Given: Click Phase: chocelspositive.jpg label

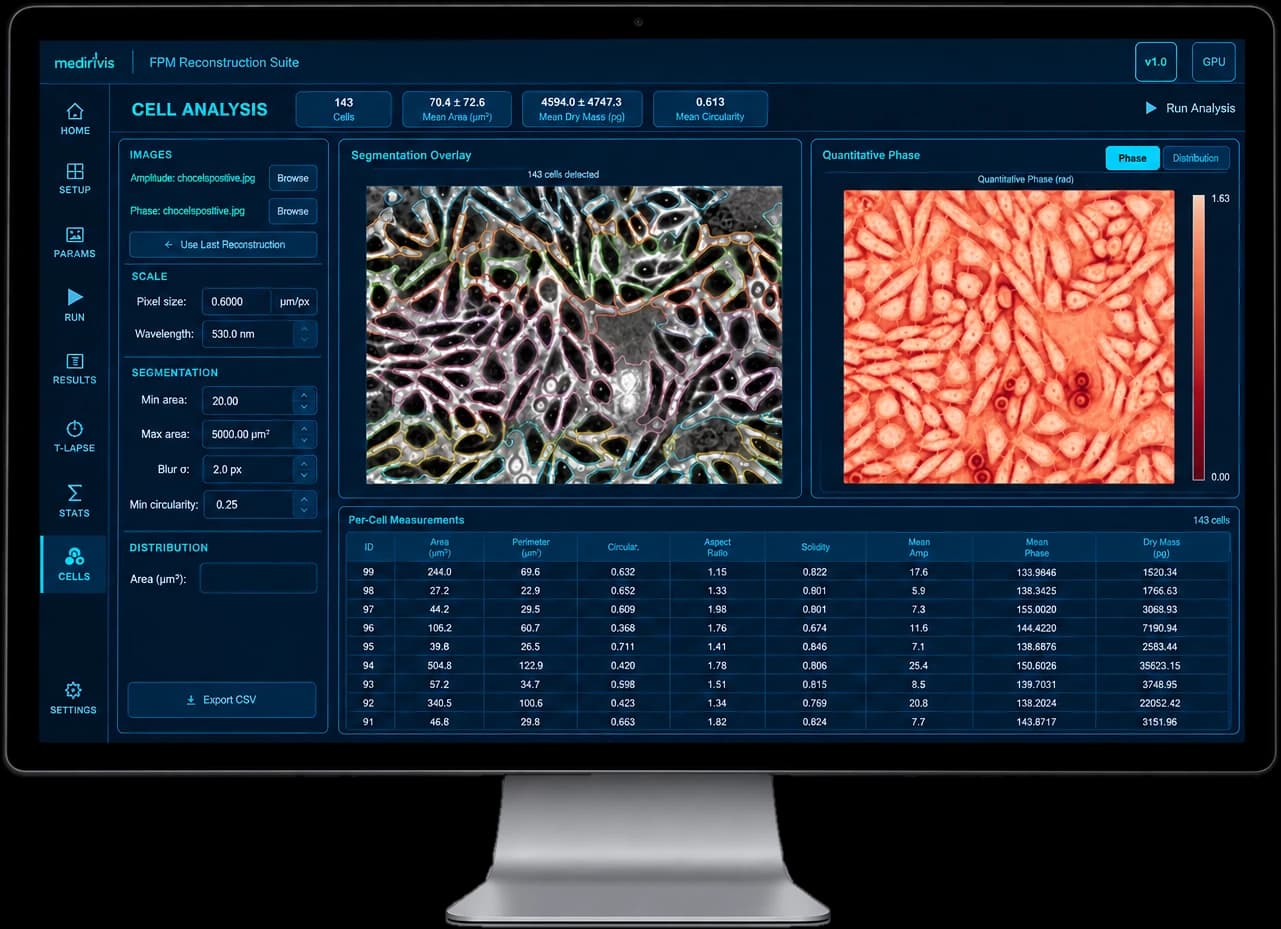Looking at the screenshot, I should click(x=187, y=211).
